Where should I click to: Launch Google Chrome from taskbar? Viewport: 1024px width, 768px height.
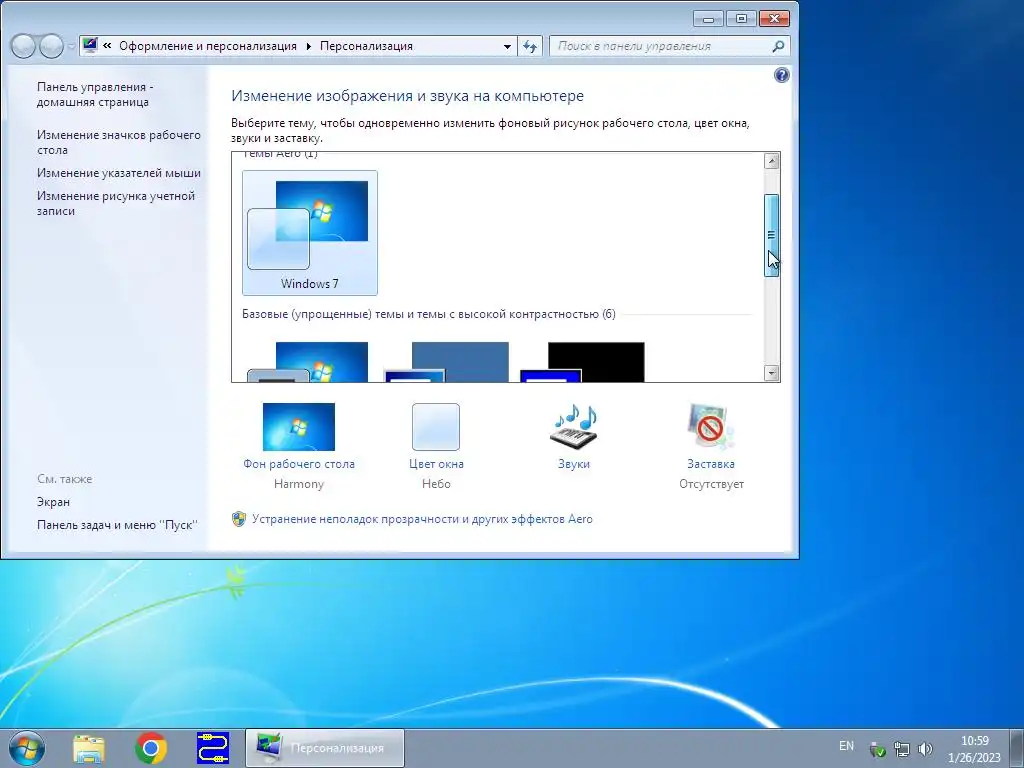click(151, 748)
